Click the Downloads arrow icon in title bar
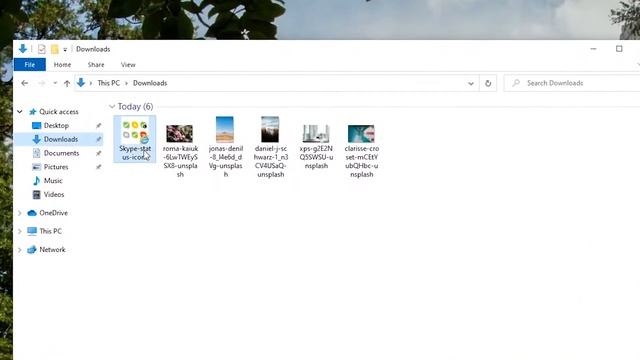This screenshot has width=640, height=360. point(23,49)
